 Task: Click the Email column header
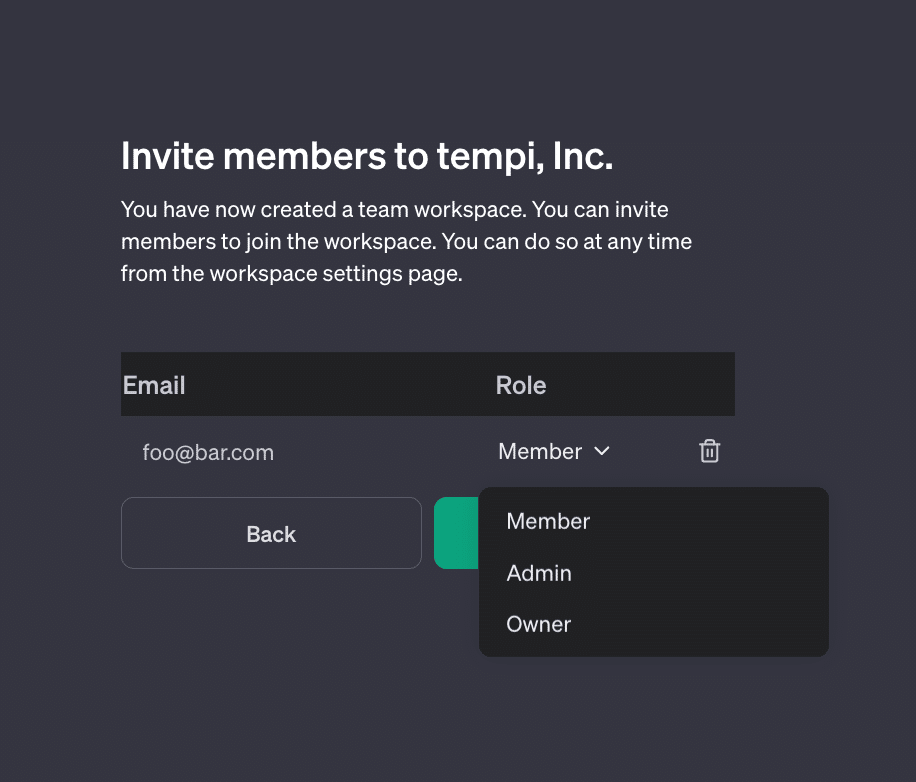tap(154, 385)
